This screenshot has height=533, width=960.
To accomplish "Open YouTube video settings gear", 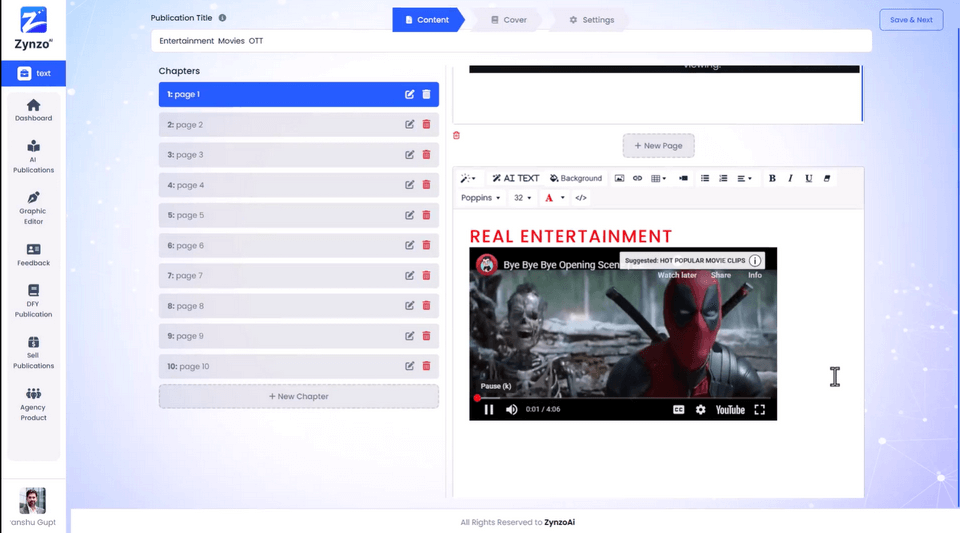I will pos(700,409).
